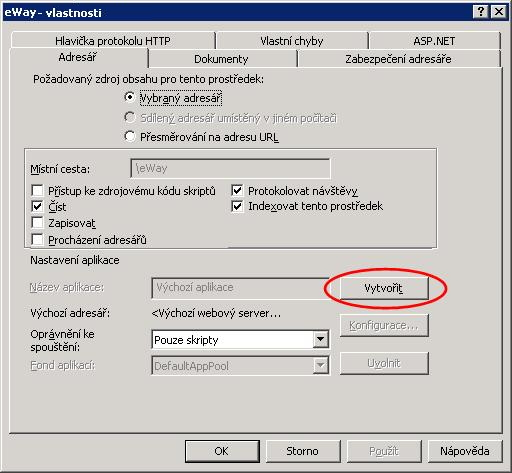This screenshot has width=512, height=473.
Task: Toggle Protokolovat návštěvy checkbox
Action: [x=237, y=191]
